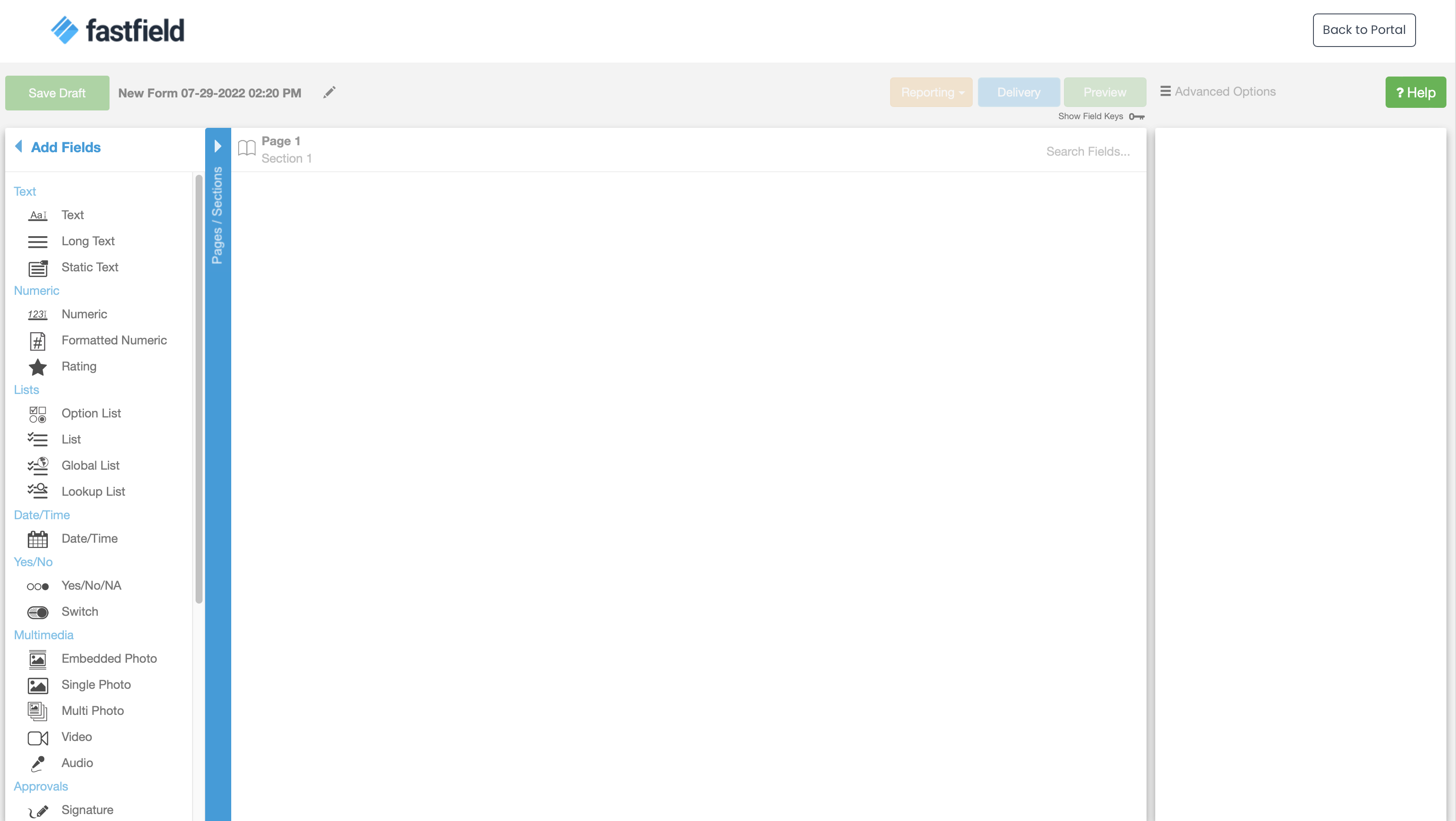Select the Rating field icon
The height and width of the screenshot is (821, 1456).
pos(37,367)
